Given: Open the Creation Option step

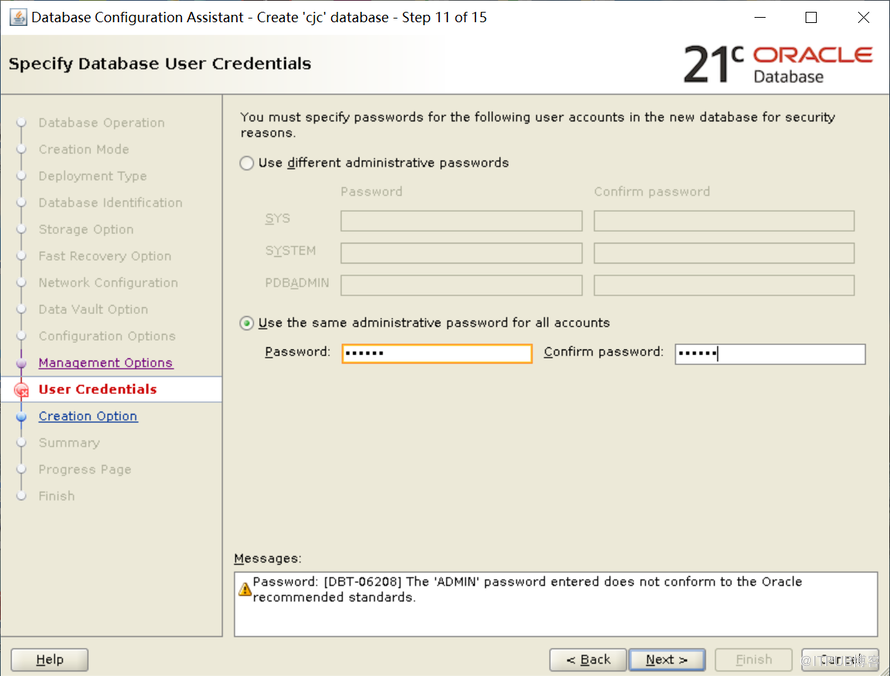Looking at the screenshot, I should pyautogui.click(x=88, y=416).
